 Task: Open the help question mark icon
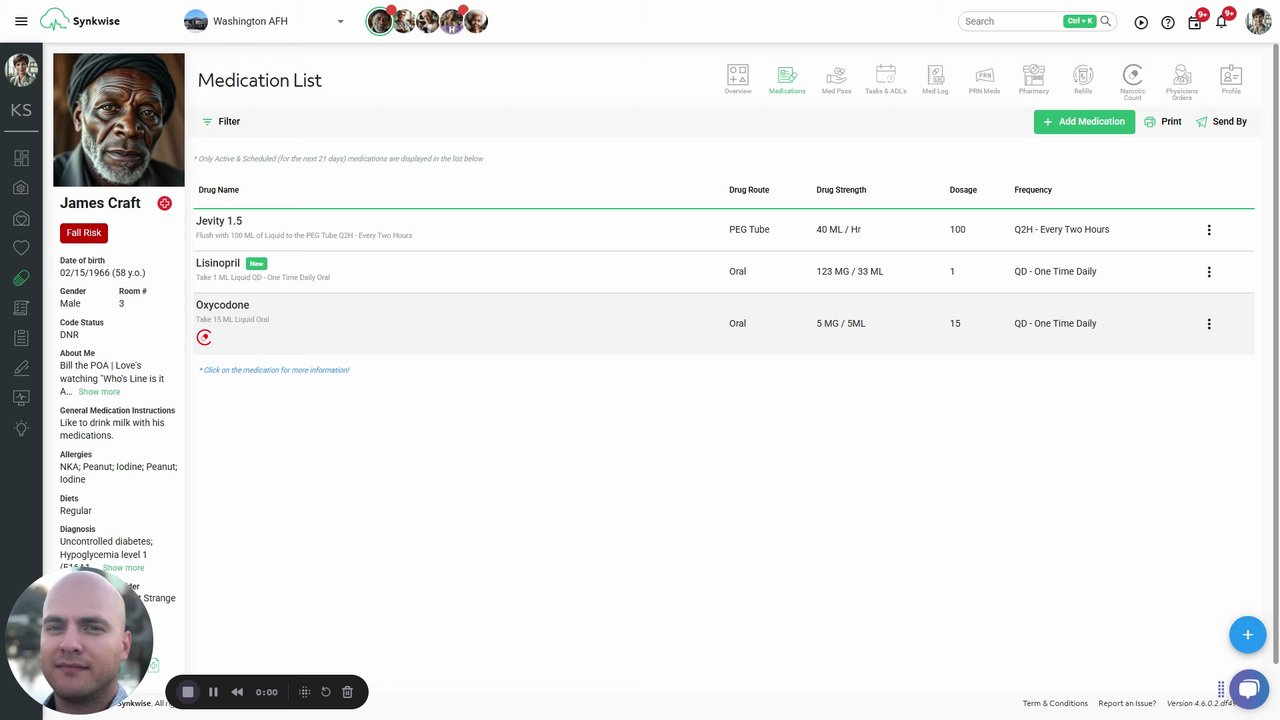tap(1168, 22)
